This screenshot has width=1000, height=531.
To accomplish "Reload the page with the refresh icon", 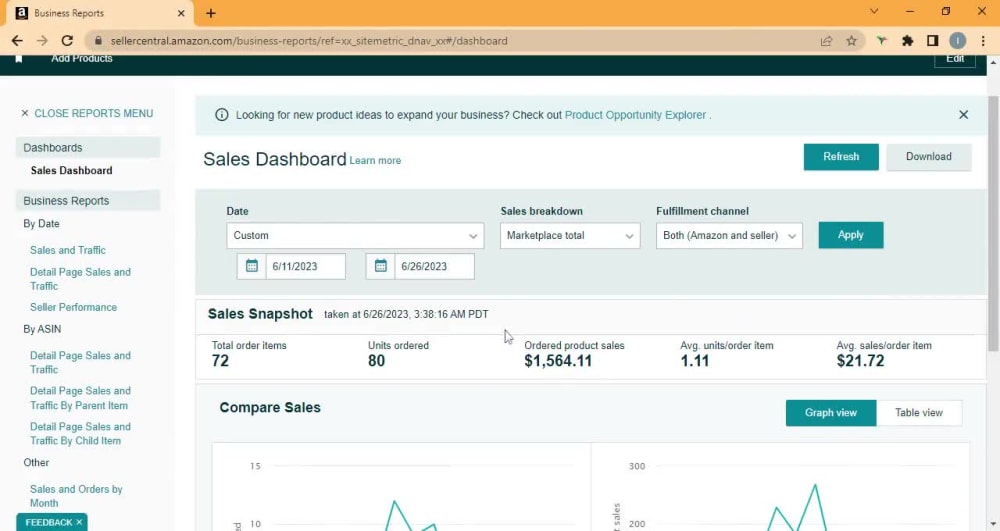I will [67, 41].
